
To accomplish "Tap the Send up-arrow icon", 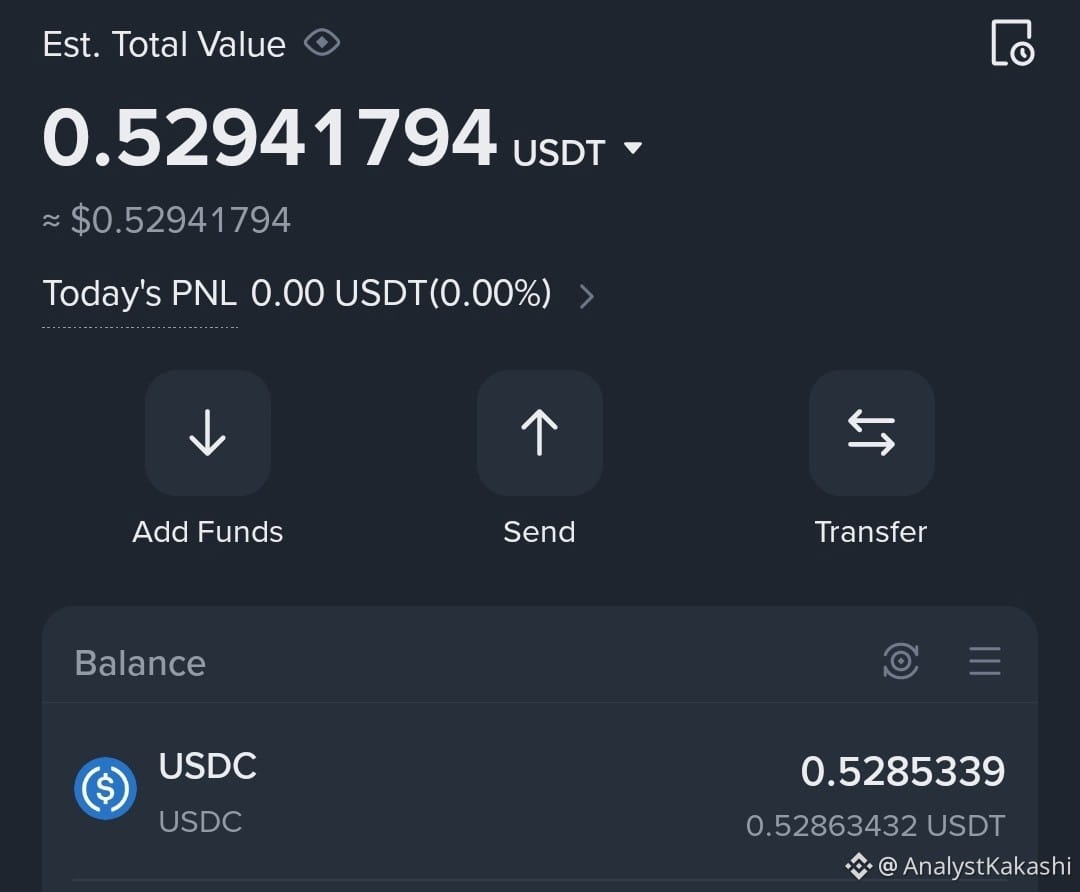I will click(539, 433).
